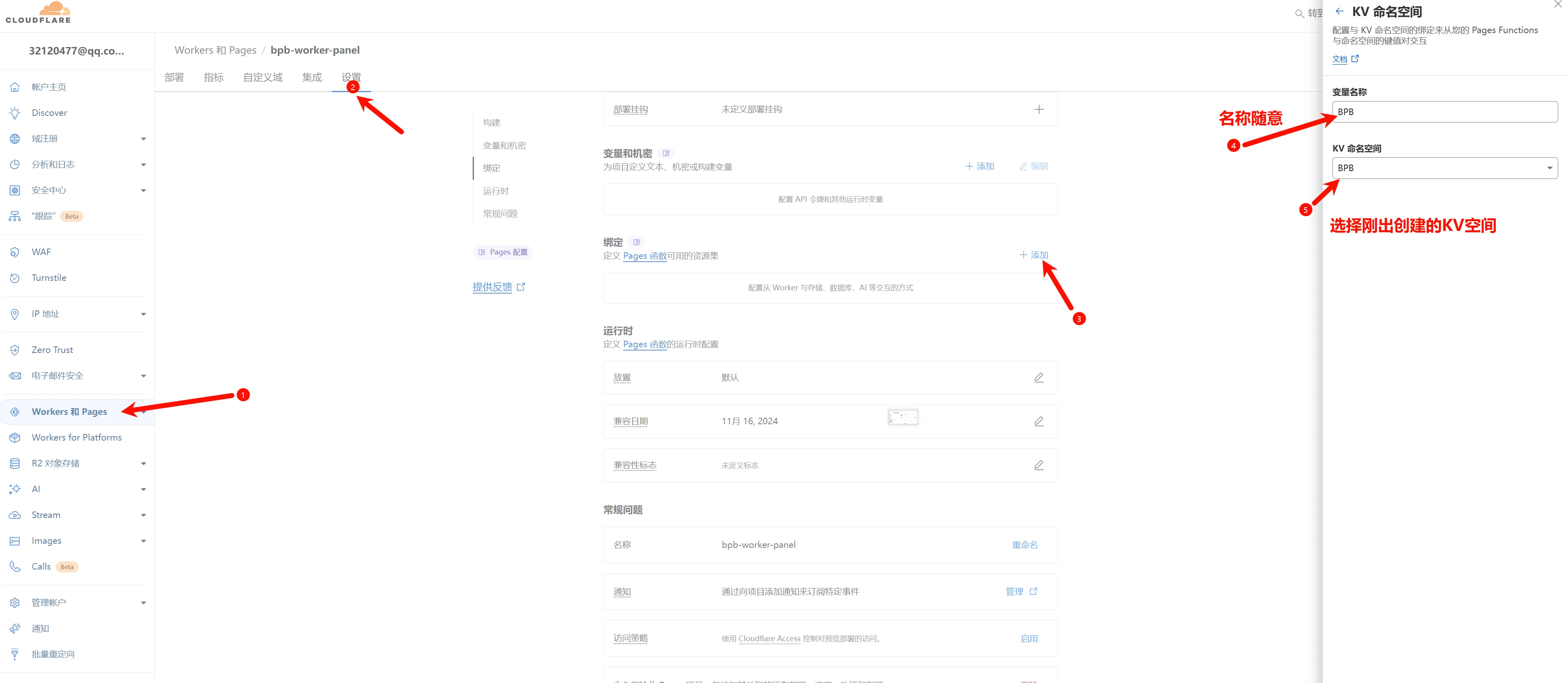Click the pencil edit icon for 放置
This screenshot has height=683, width=1568.
(1038, 378)
